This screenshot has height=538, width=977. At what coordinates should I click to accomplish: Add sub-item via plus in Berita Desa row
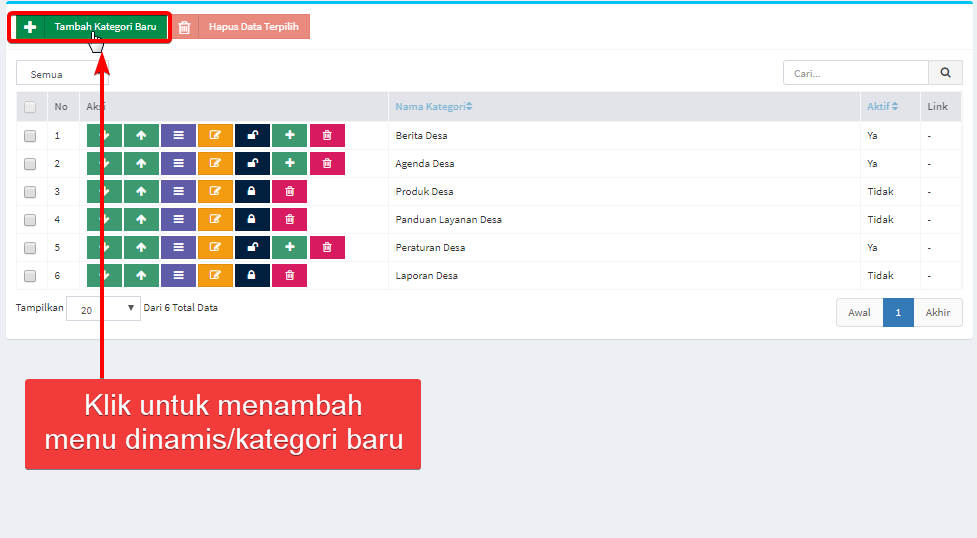pyautogui.click(x=290, y=135)
